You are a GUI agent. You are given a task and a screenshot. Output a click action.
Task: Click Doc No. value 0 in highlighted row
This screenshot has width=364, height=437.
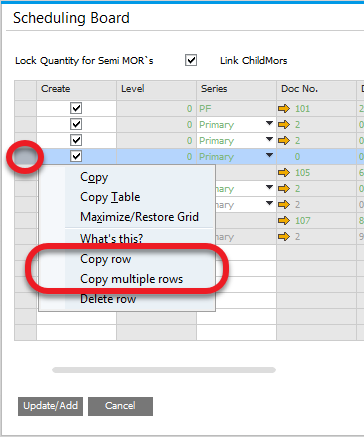click(x=297, y=157)
